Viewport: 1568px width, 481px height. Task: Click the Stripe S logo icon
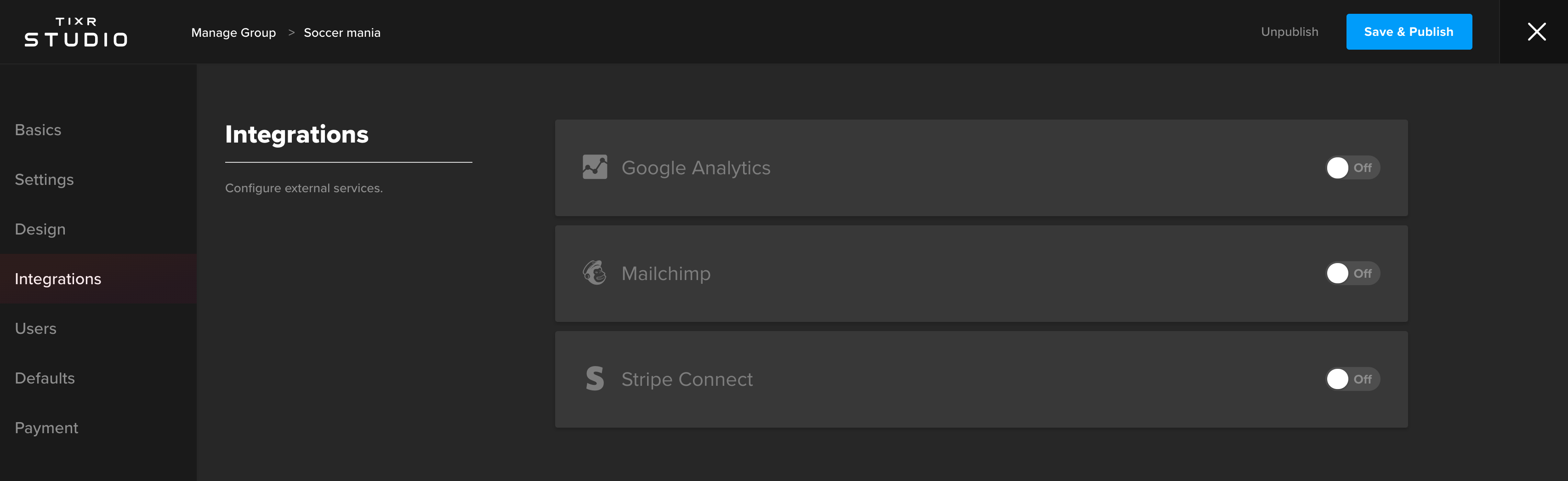(x=595, y=379)
